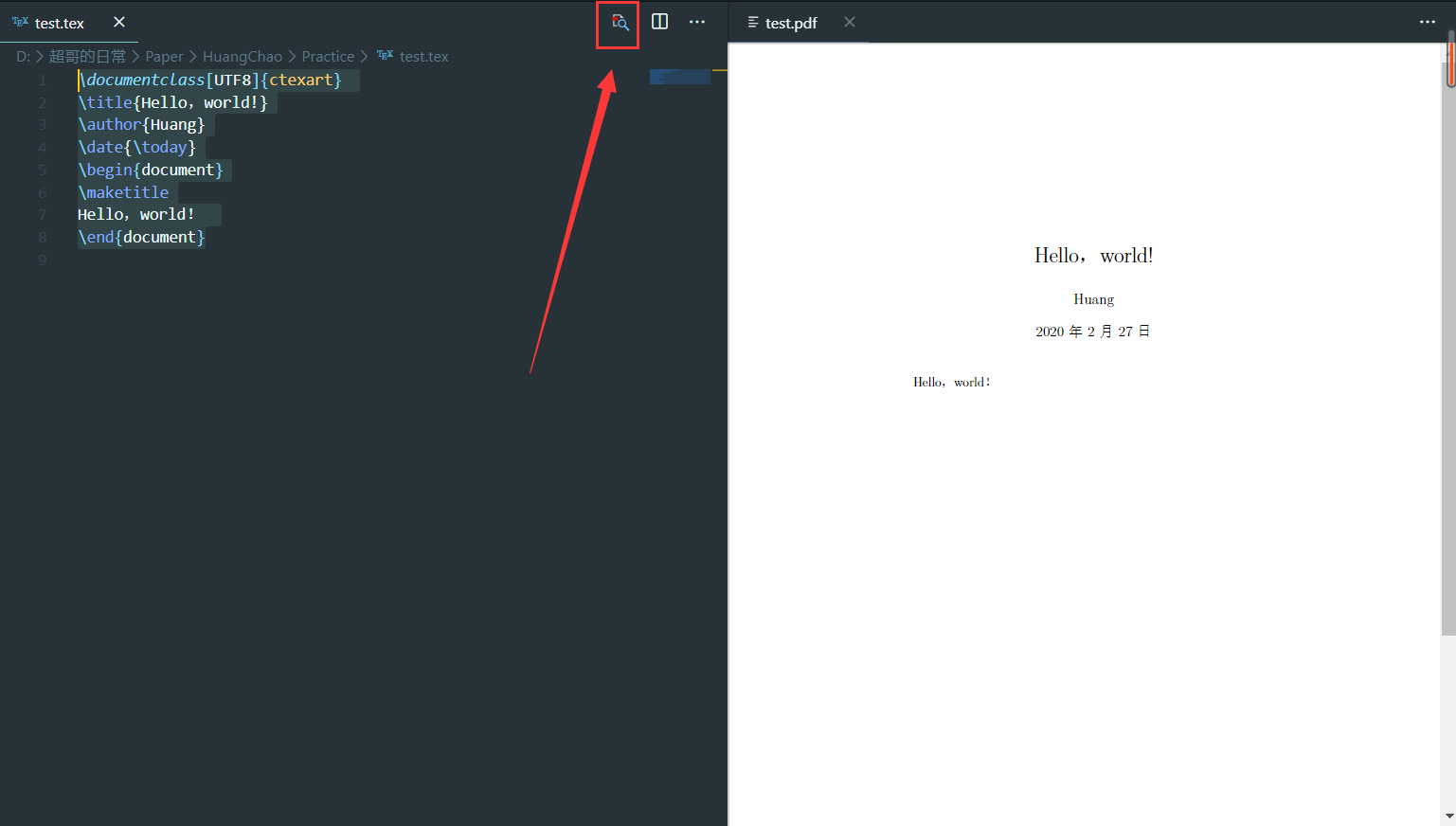Open More Actions ellipsis in left editor group
The width and height of the screenshot is (1456, 826).
[697, 21]
